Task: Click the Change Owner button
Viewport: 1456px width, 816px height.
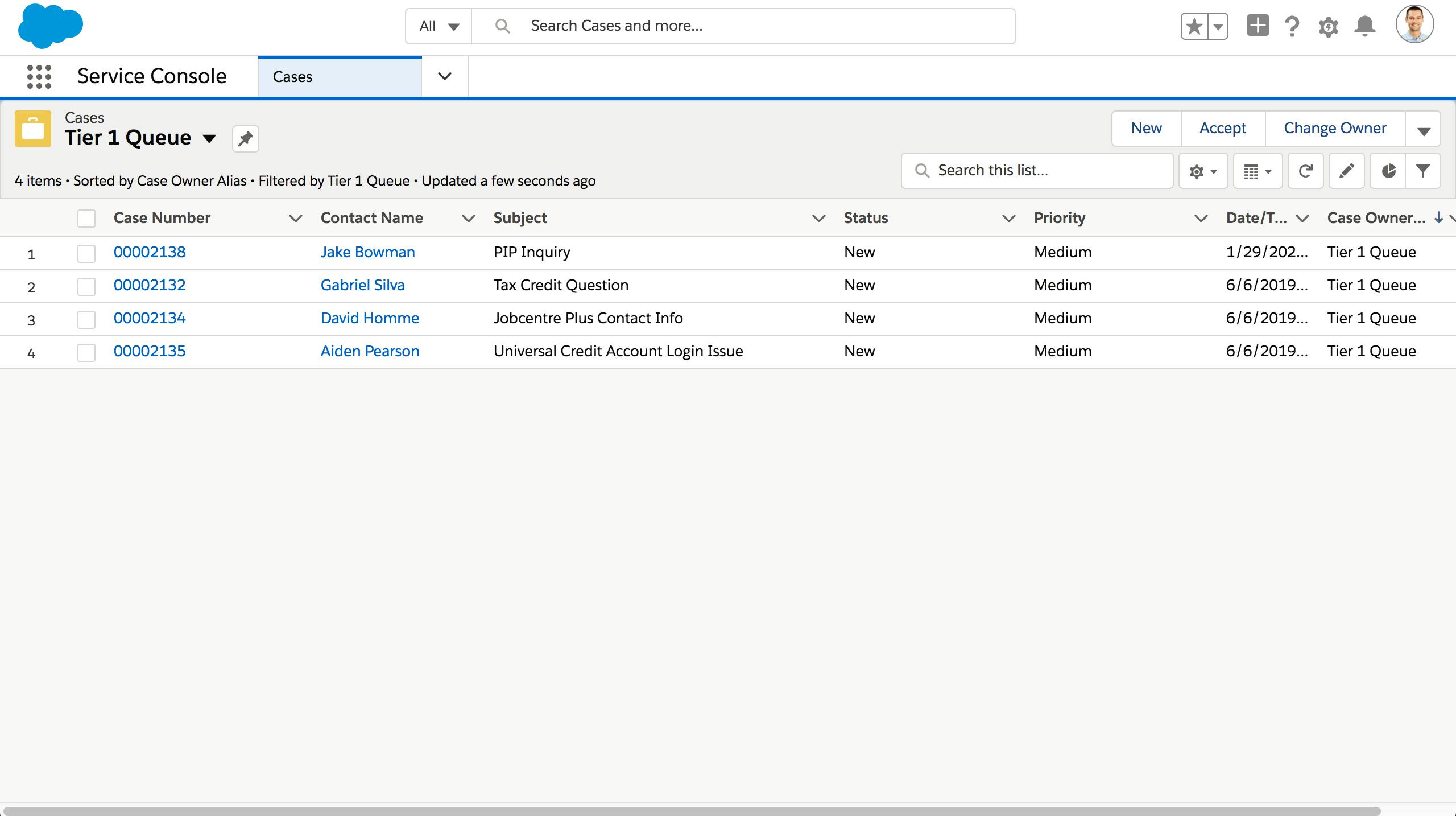Action: (x=1334, y=129)
